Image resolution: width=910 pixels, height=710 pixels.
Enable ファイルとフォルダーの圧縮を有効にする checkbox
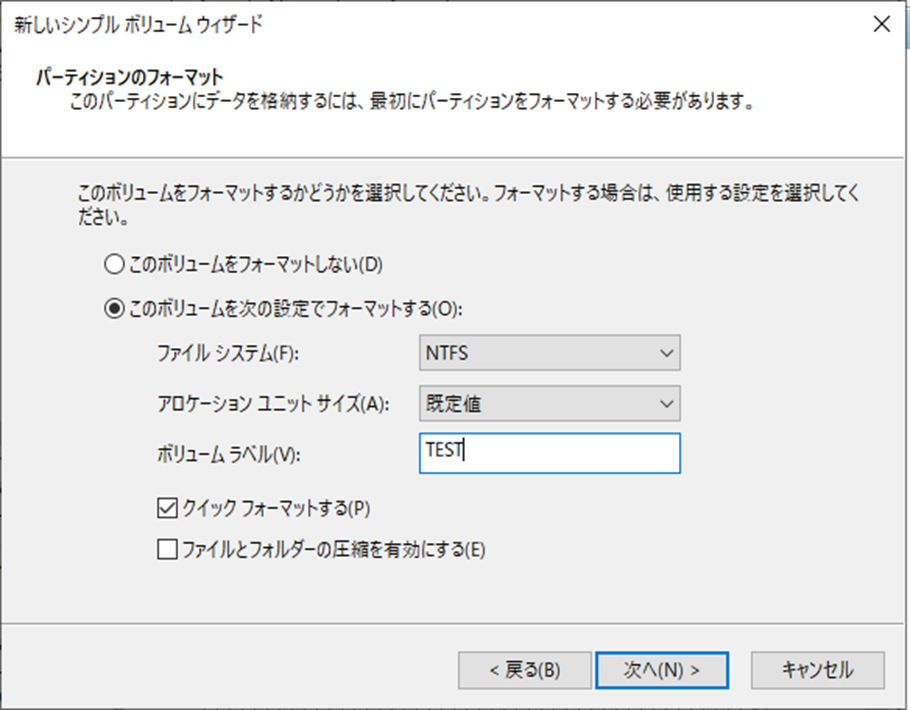[x=167, y=549]
